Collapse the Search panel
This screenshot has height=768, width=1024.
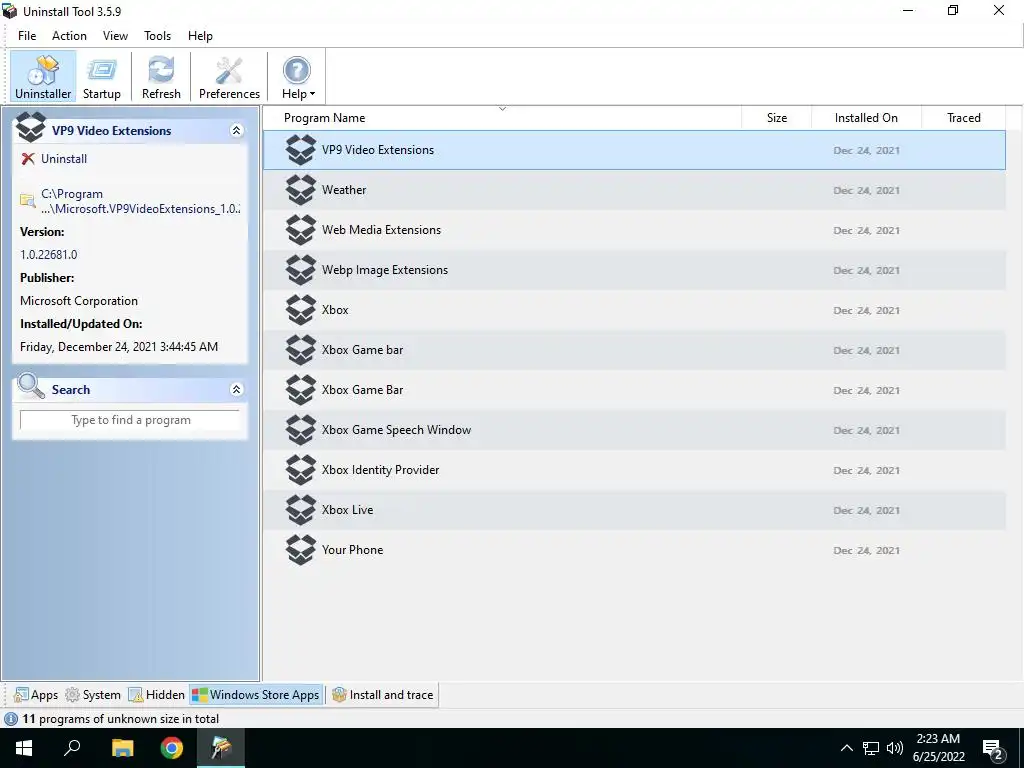click(x=236, y=390)
